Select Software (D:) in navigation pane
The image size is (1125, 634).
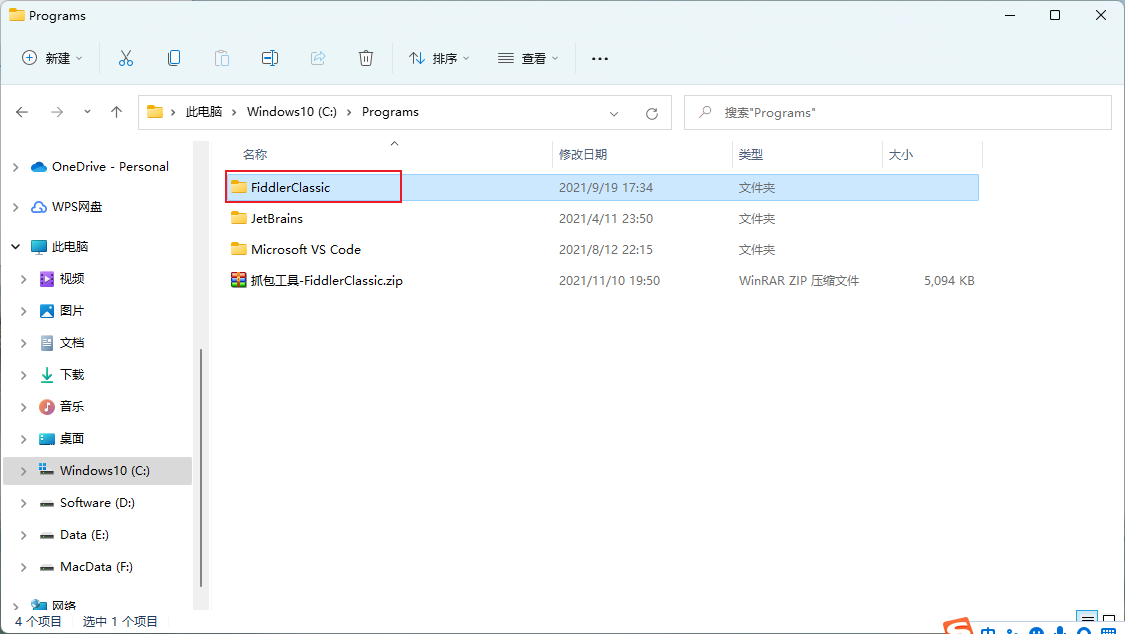97,503
